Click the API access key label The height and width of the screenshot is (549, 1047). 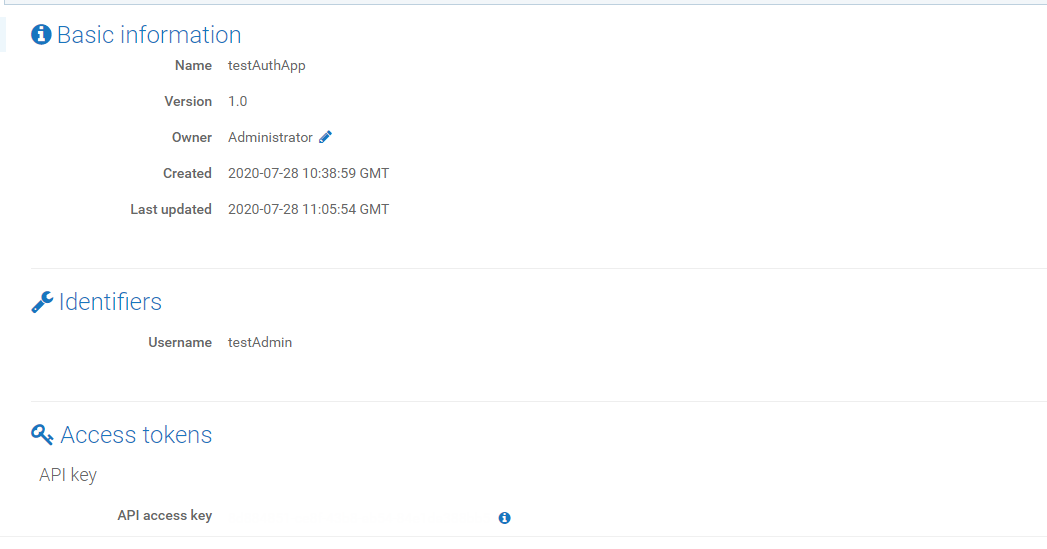[x=165, y=516]
